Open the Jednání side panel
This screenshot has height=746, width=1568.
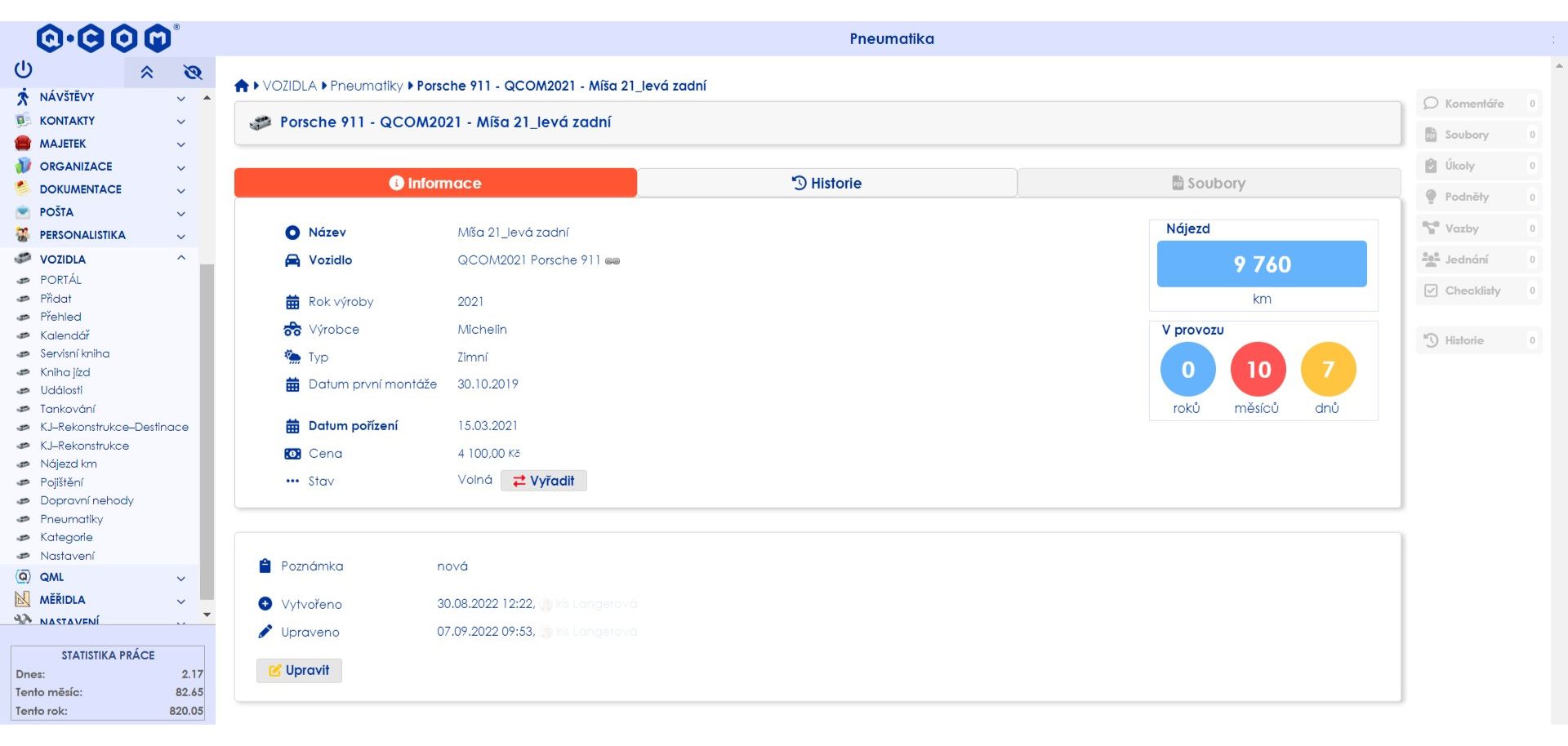coord(1478,260)
